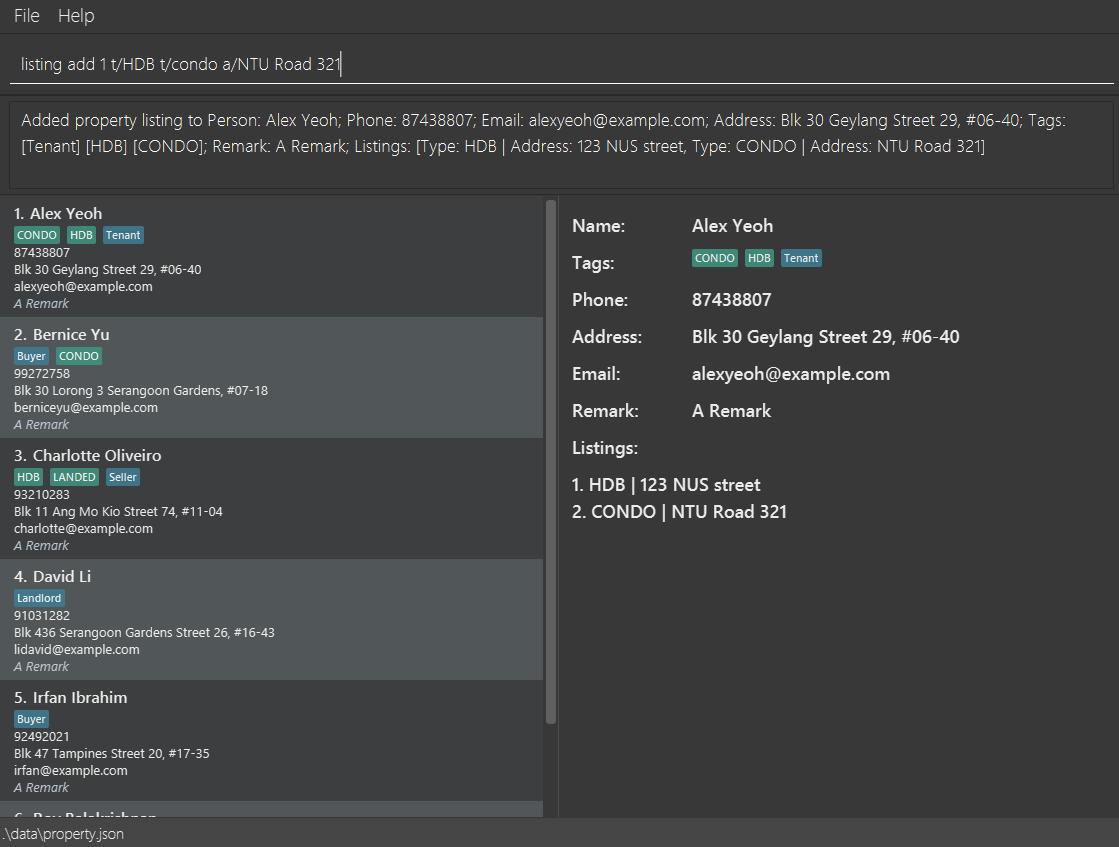
Task: Click the Tenant tag in the details panel
Action: (x=801, y=258)
